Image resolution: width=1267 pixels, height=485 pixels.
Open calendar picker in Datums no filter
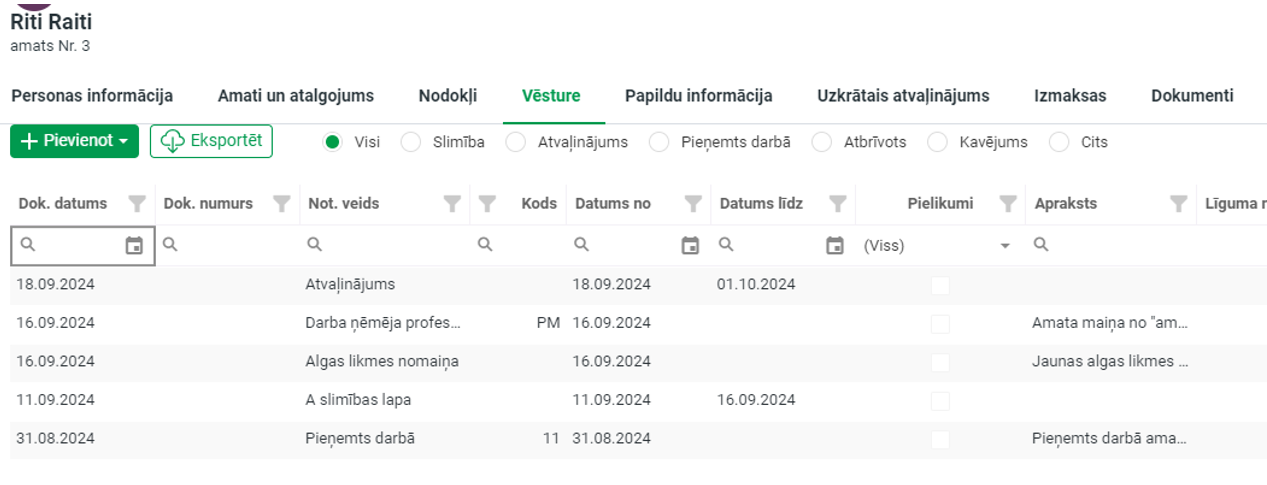coord(690,245)
